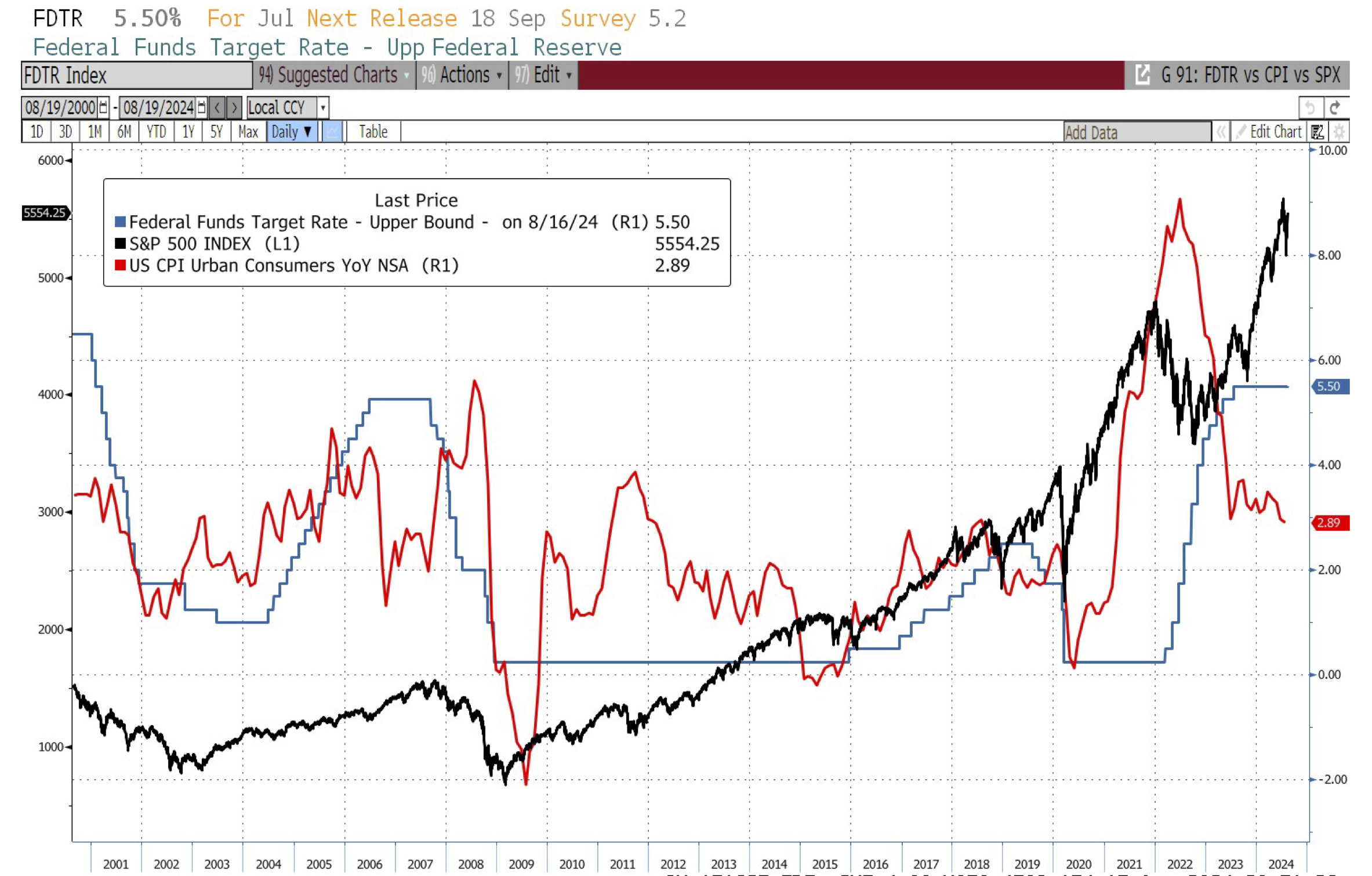Screen dimensions: 1372x876
Task: Click the Survey label in the header
Action: [598, 19]
